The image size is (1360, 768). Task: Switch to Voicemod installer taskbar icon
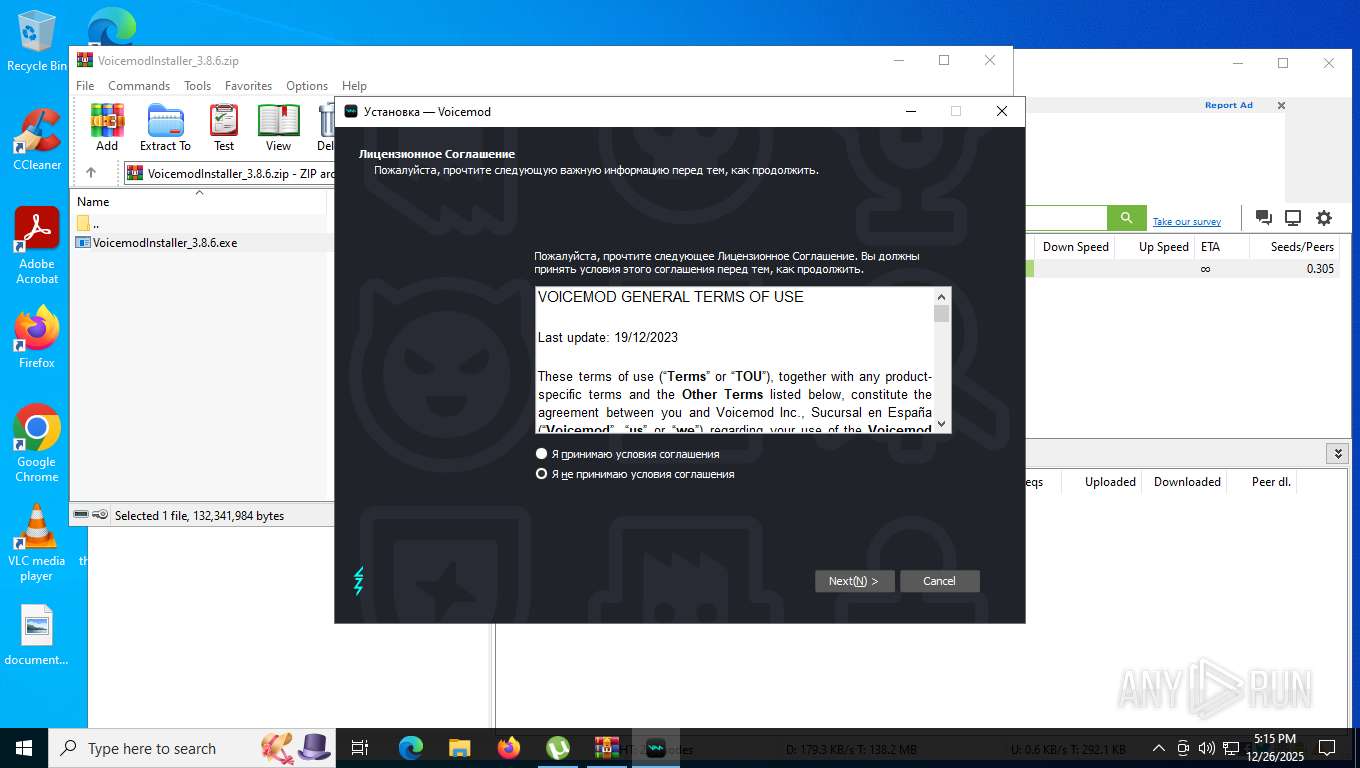656,748
